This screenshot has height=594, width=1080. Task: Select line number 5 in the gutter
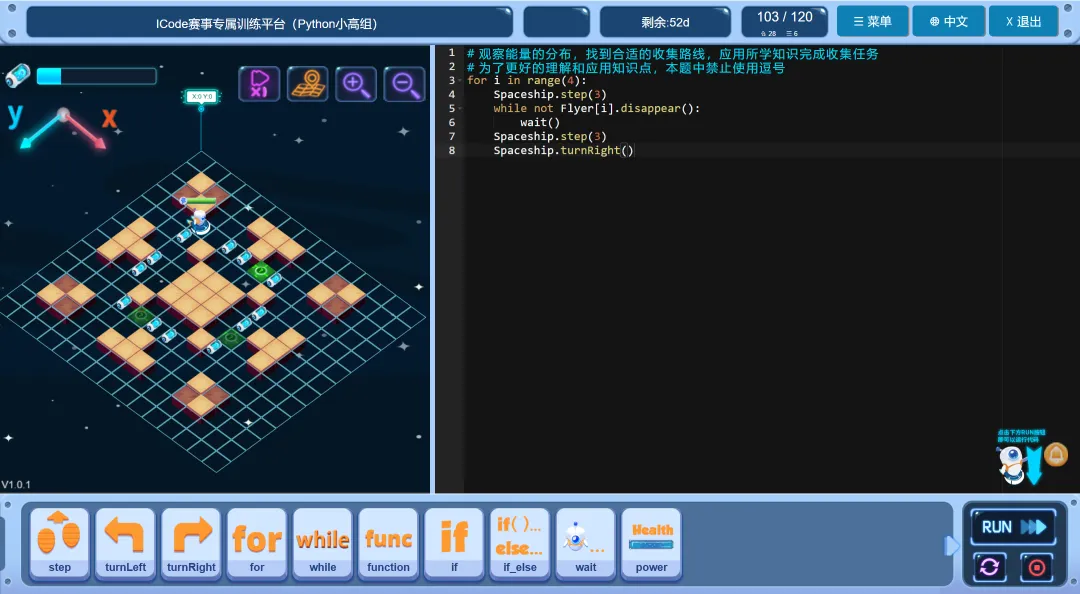(452, 108)
